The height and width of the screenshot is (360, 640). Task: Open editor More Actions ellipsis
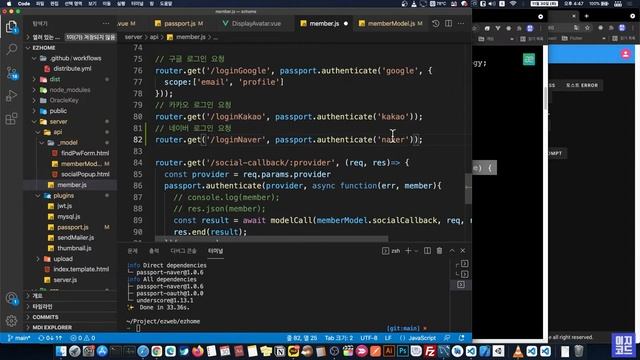click(x=461, y=24)
